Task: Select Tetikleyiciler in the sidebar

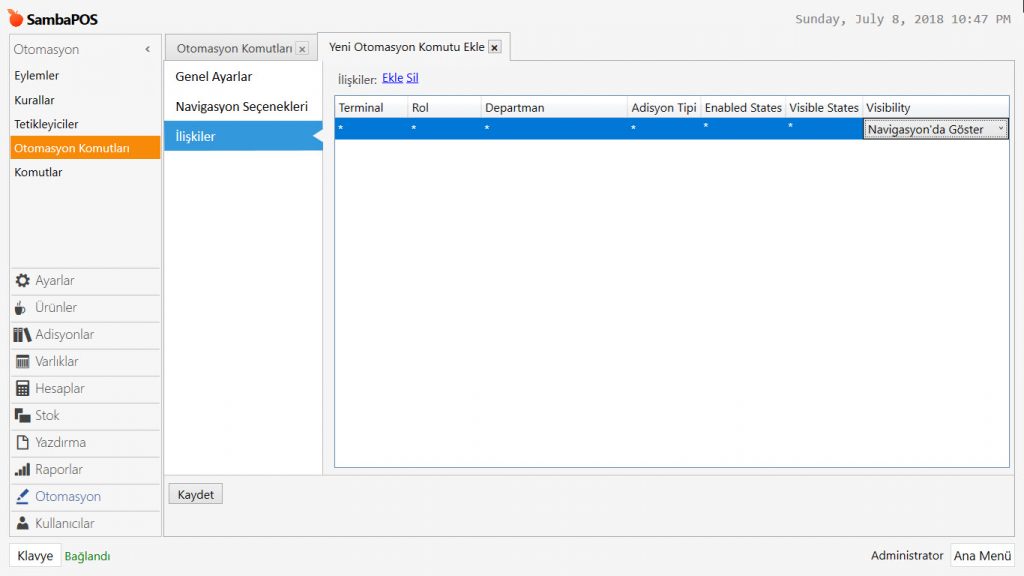Action: point(46,124)
